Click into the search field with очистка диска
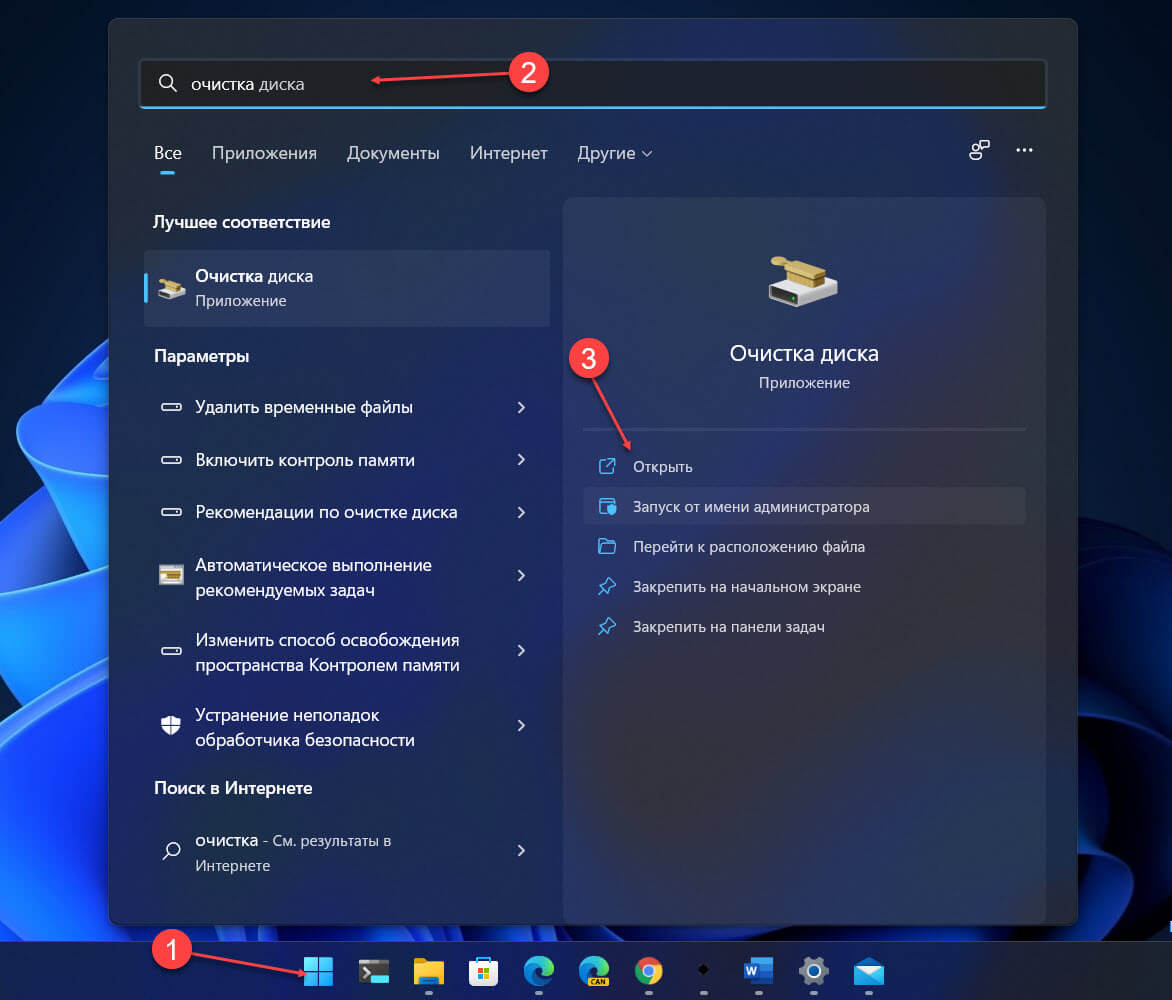The height and width of the screenshot is (1000, 1172). click(593, 83)
